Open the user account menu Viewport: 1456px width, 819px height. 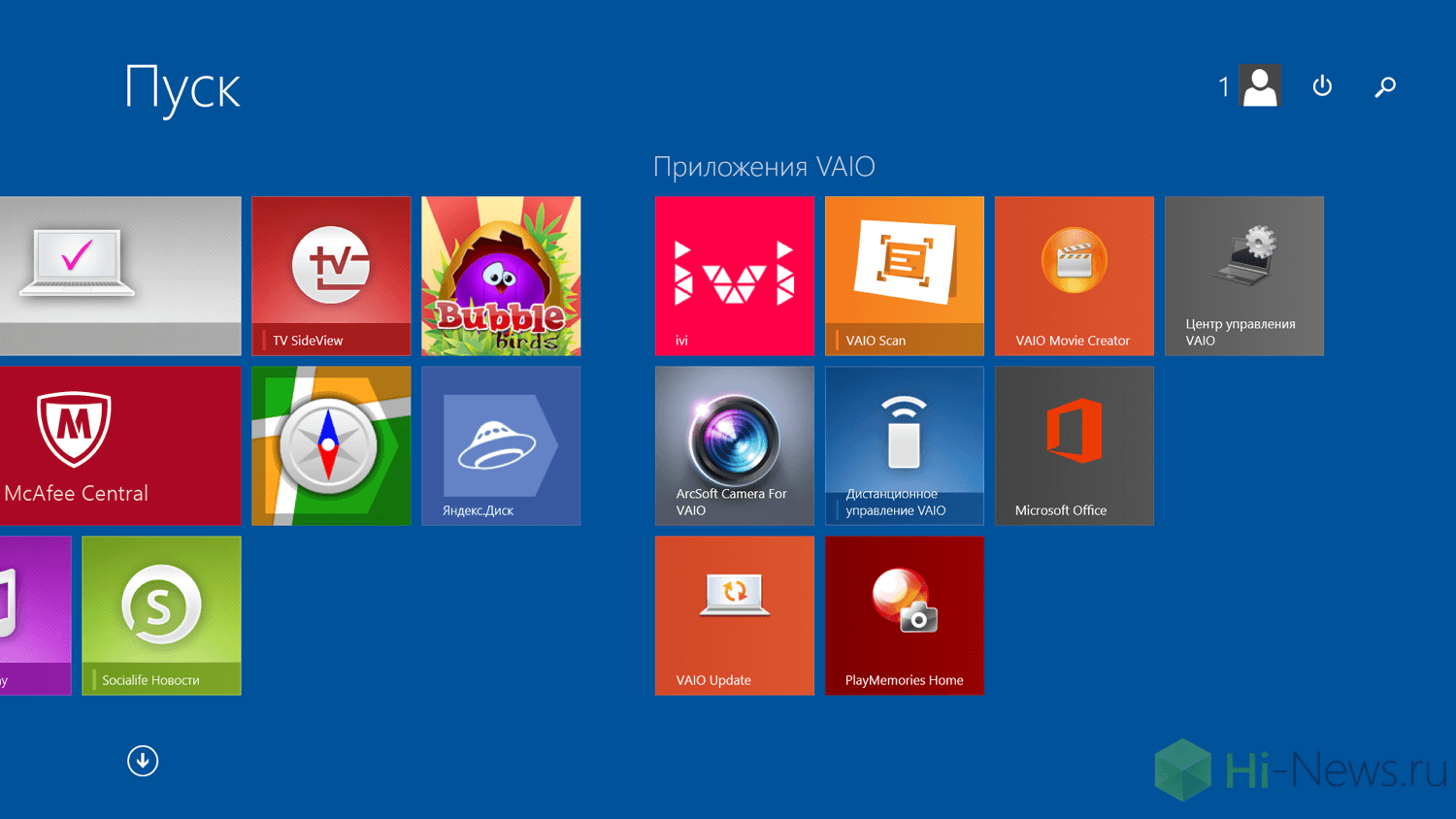pyautogui.click(x=1260, y=86)
